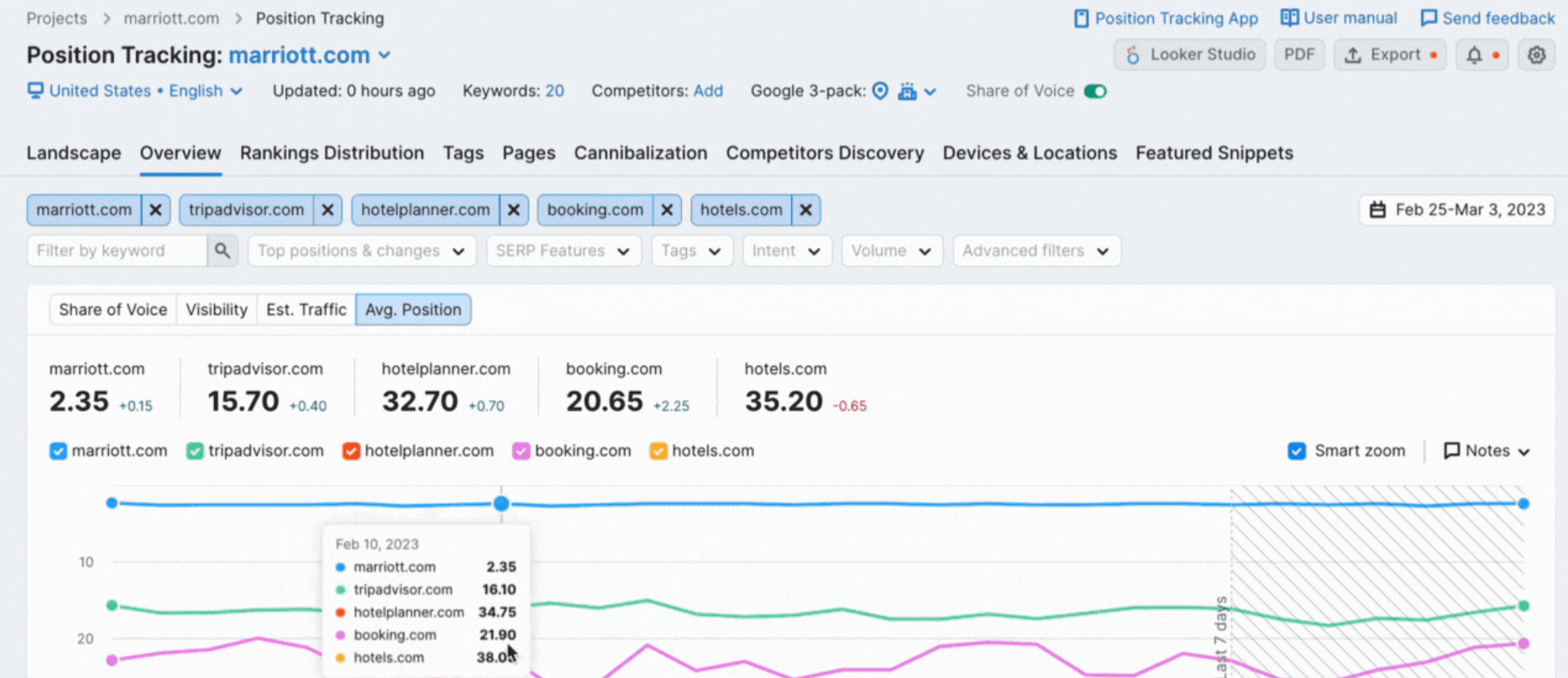Click the Export button

click(x=1390, y=55)
